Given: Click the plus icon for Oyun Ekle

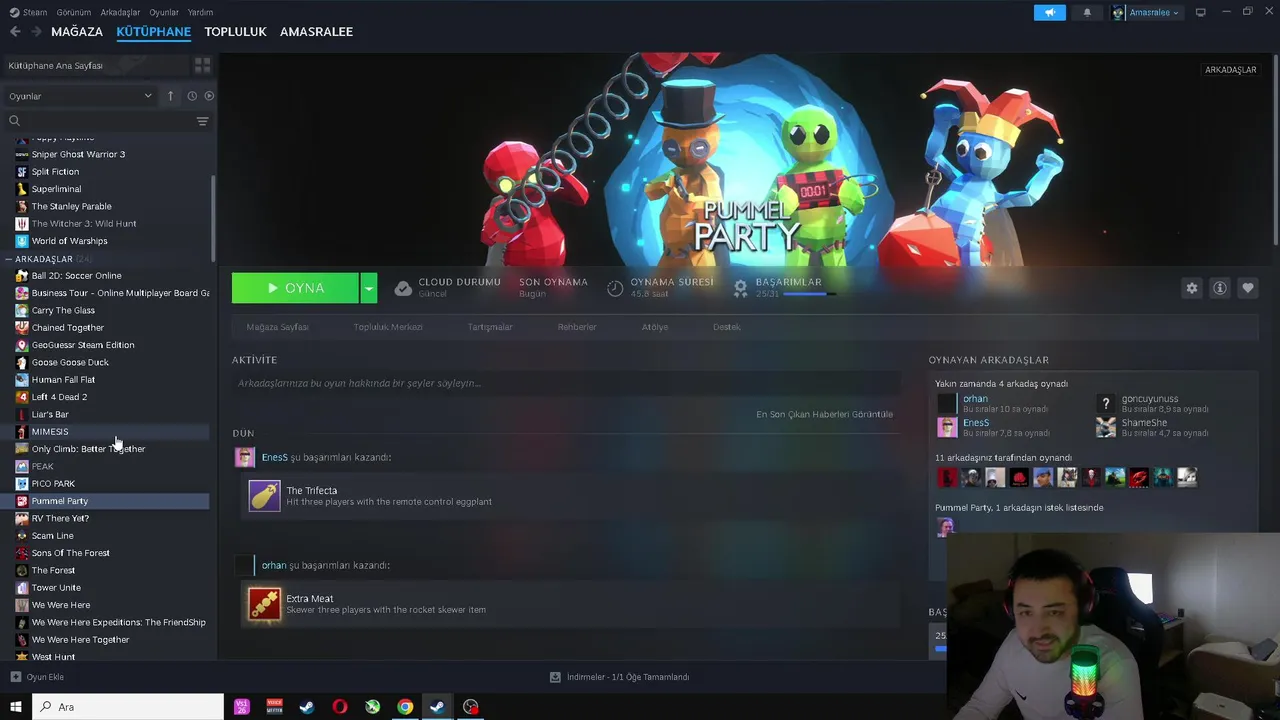Looking at the screenshot, I should (x=15, y=677).
